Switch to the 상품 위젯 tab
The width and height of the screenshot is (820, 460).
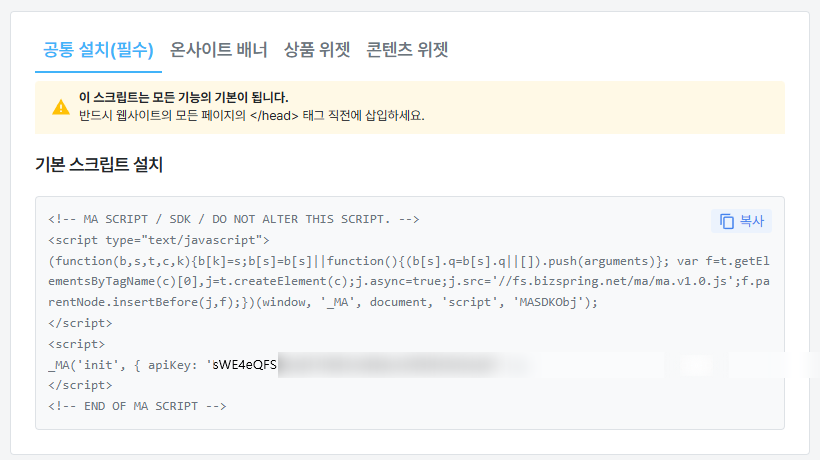(x=317, y=50)
